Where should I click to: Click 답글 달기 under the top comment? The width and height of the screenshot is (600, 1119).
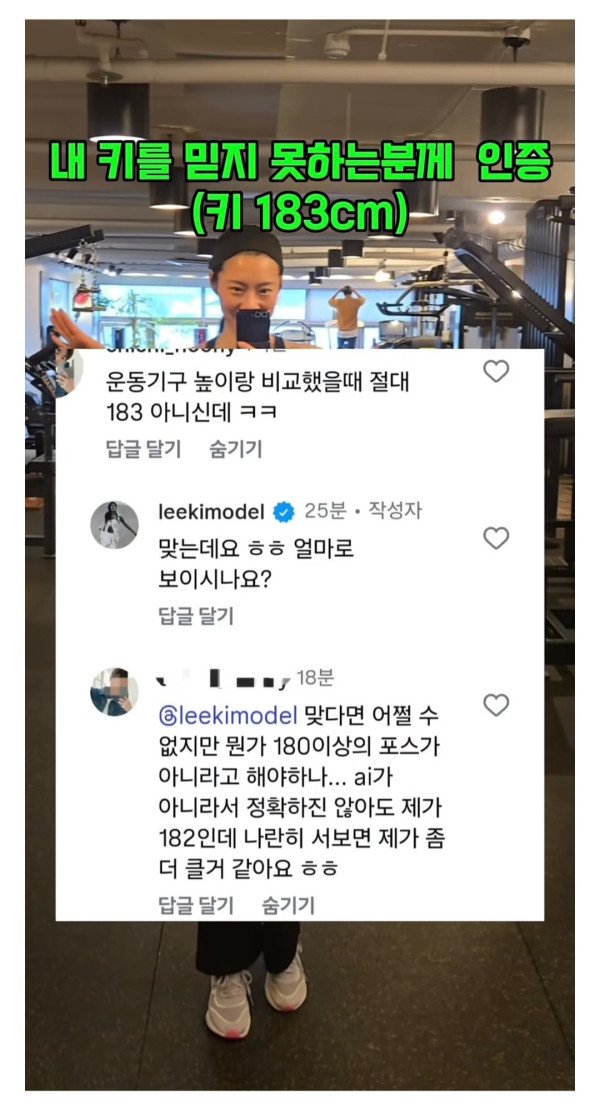point(143,449)
